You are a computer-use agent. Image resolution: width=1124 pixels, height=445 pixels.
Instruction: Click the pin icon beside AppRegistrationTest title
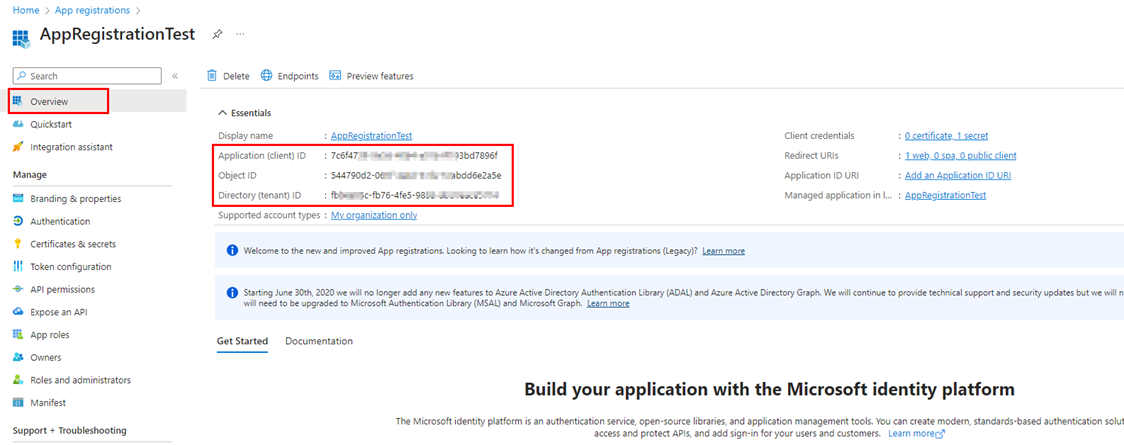click(x=217, y=34)
